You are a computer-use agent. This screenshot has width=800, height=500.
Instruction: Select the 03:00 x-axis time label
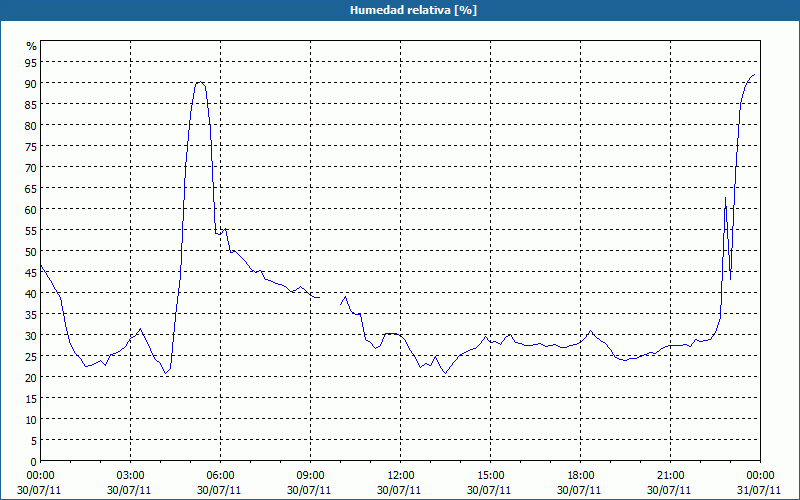(x=131, y=476)
